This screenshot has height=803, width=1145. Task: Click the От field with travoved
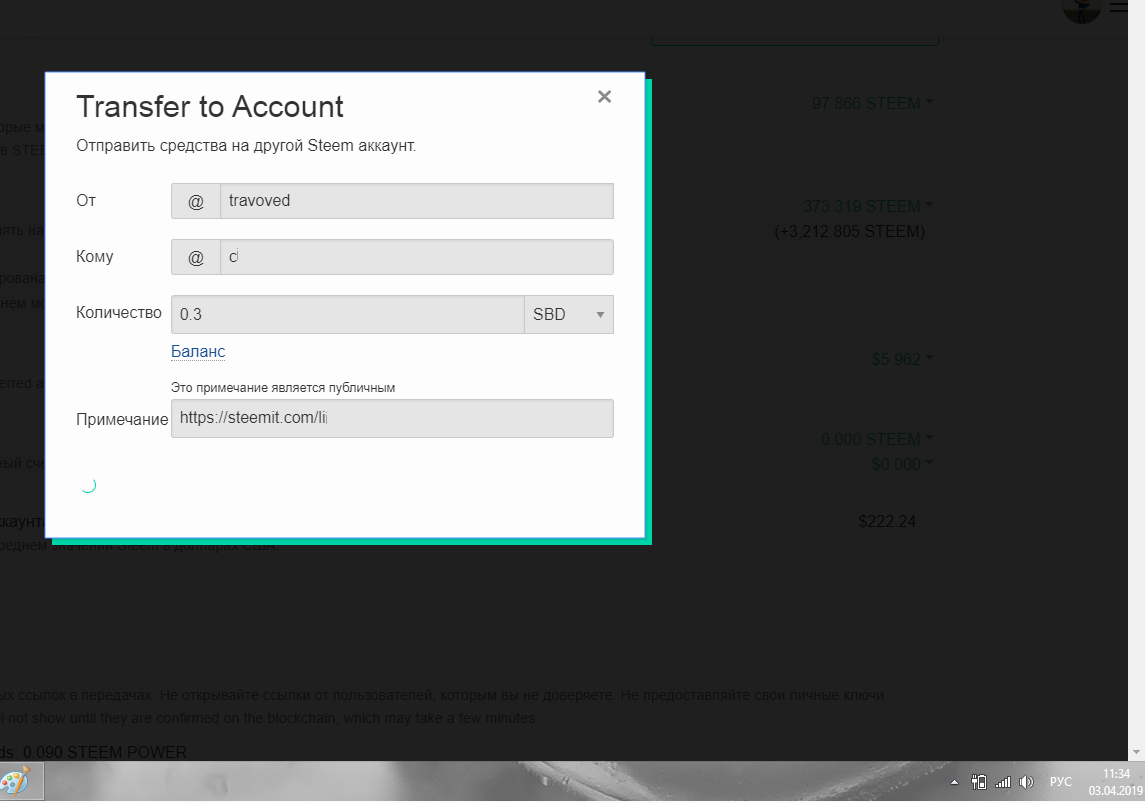416,201
